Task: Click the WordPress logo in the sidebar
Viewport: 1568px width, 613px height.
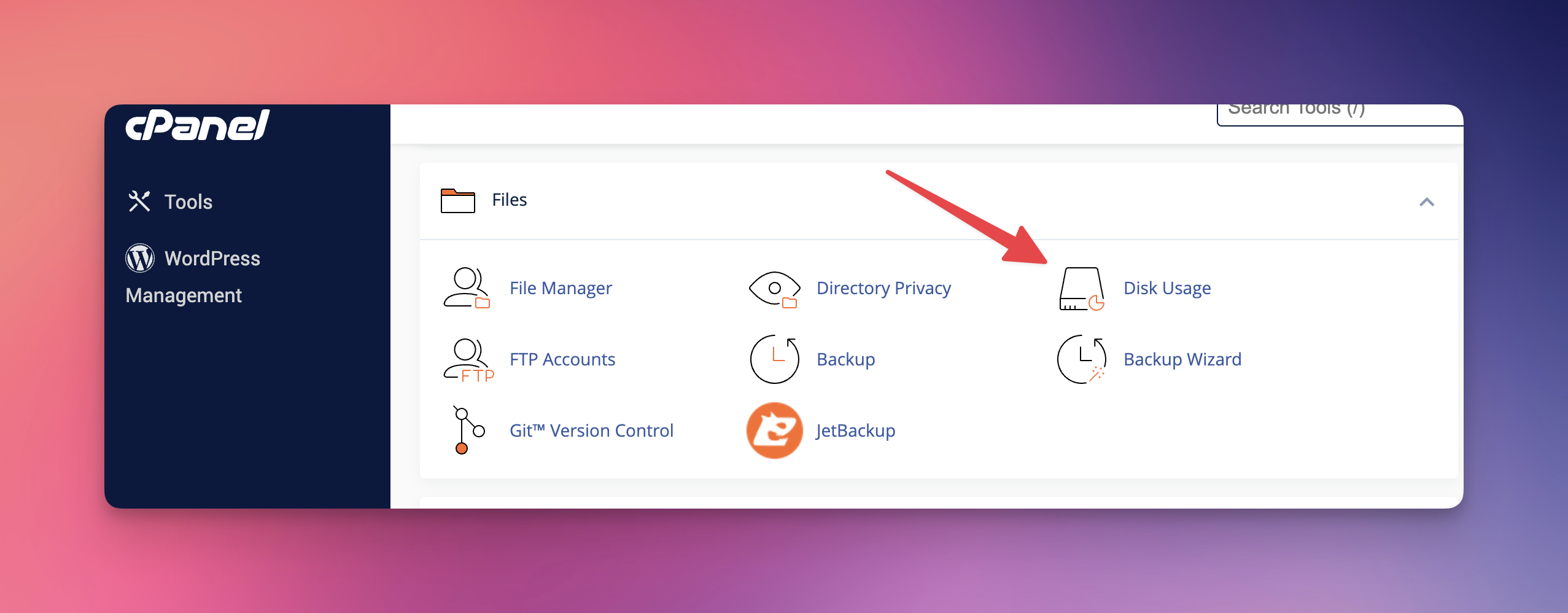Action: tap(141, 258)
